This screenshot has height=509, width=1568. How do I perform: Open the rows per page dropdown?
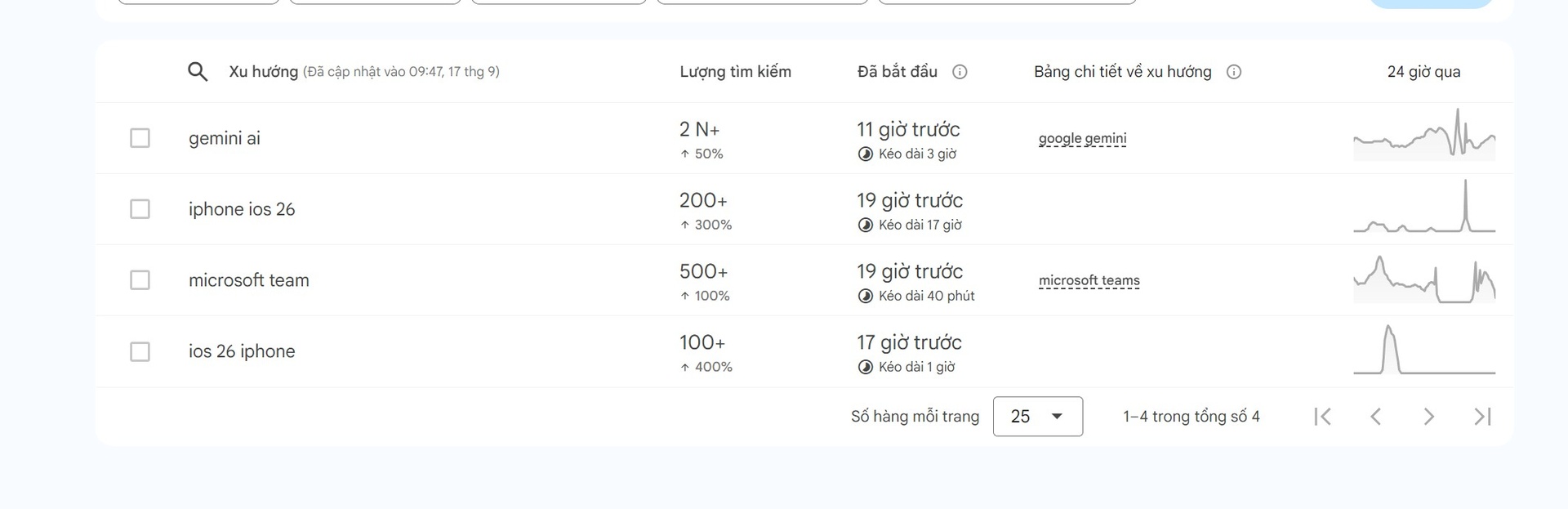tap(1037, 417)
